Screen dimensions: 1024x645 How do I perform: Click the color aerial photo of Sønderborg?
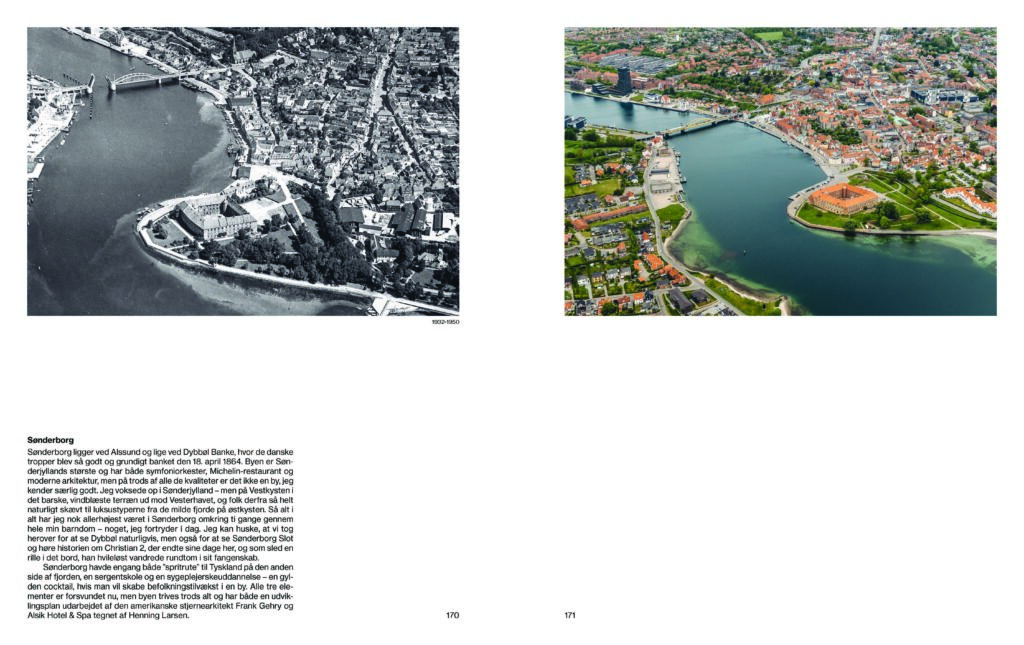click(x=780, y=170)
